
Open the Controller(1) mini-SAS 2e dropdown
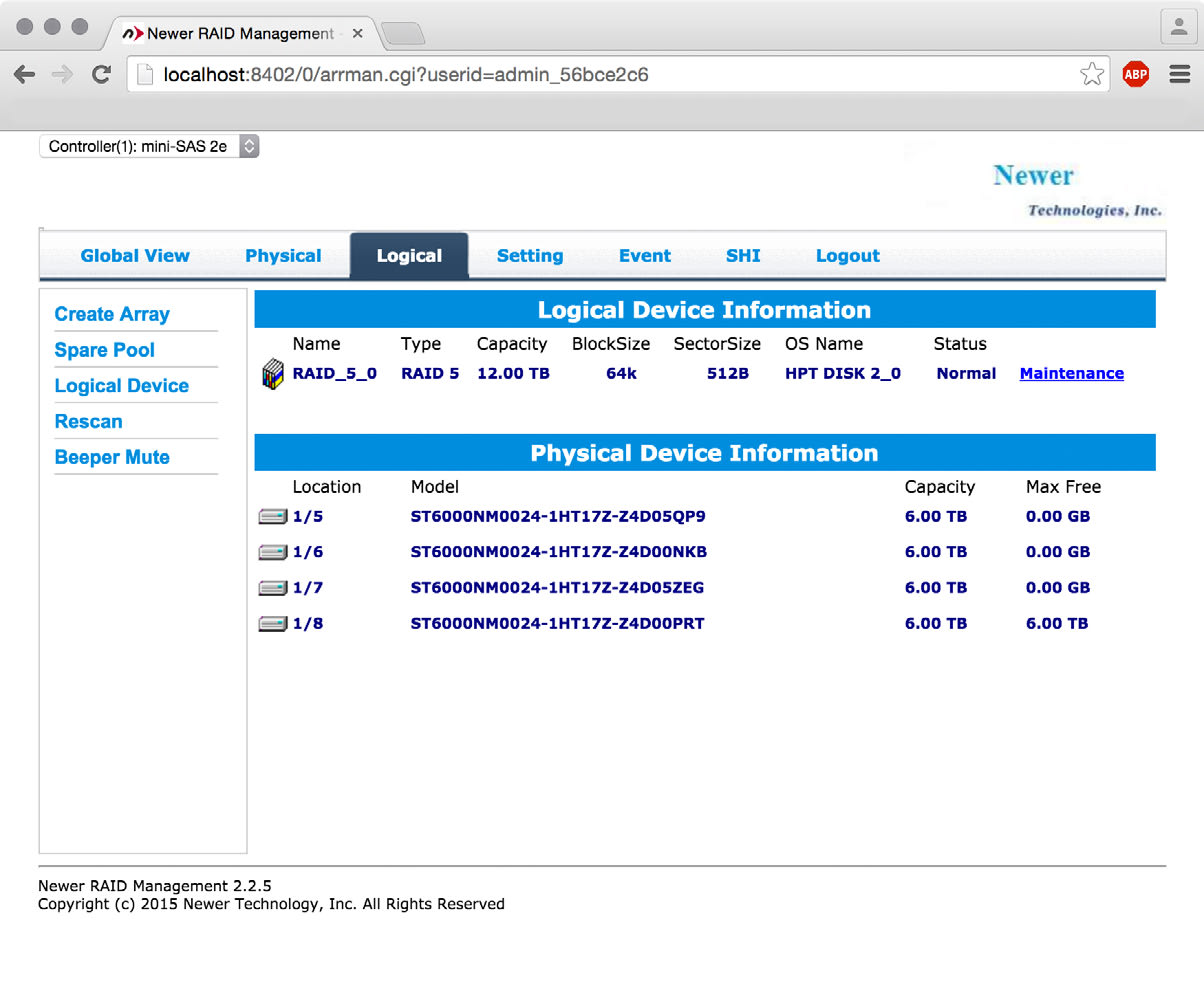click(148, 146)
